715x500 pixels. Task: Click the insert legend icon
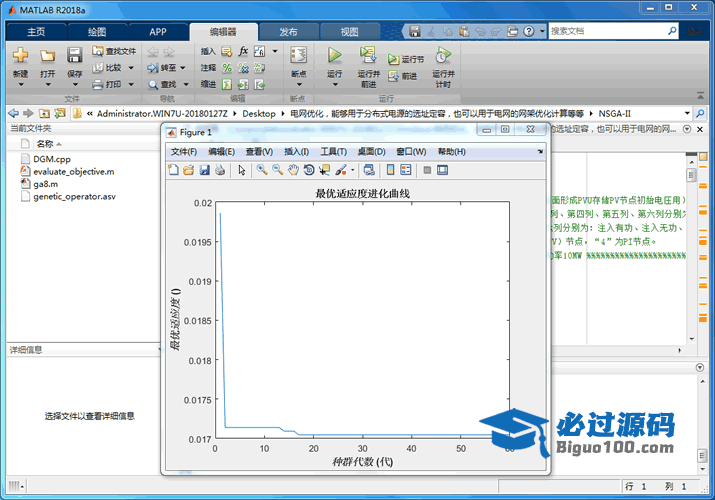pos(405,170)
